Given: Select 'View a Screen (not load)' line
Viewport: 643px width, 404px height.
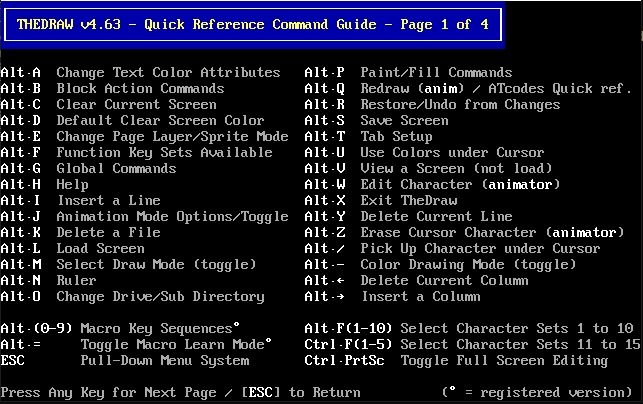Looking at the screenshot, I should point(456,169).
